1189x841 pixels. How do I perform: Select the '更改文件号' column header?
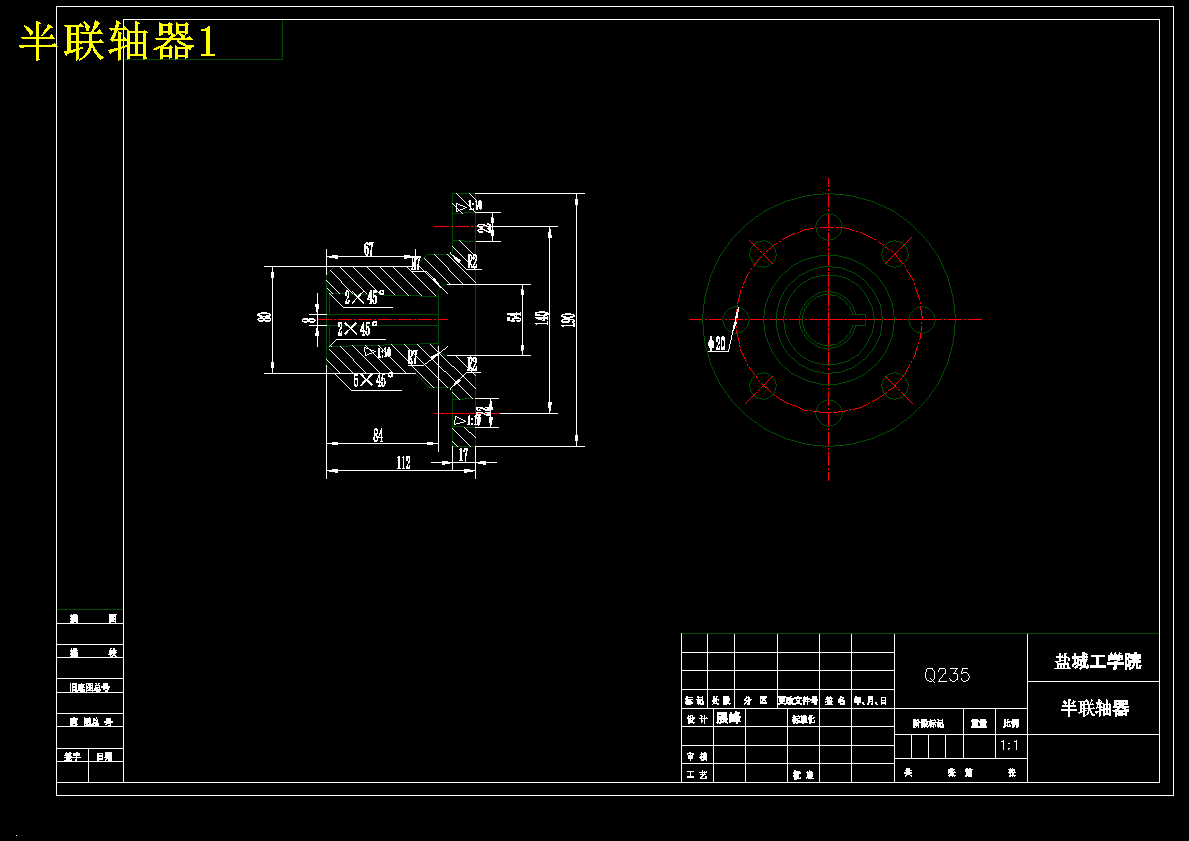tap(798, 701)
